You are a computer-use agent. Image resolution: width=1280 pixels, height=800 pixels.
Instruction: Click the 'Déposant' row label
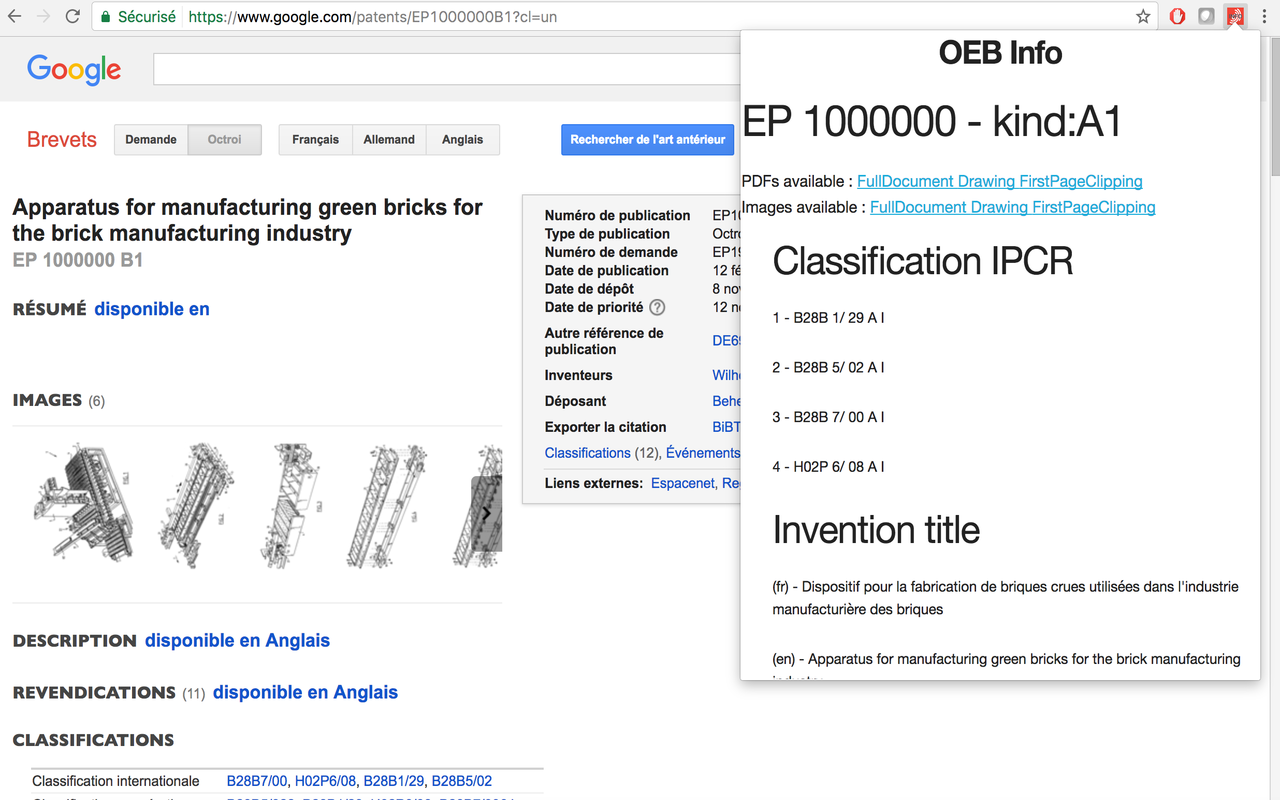[x=575, y=401]
